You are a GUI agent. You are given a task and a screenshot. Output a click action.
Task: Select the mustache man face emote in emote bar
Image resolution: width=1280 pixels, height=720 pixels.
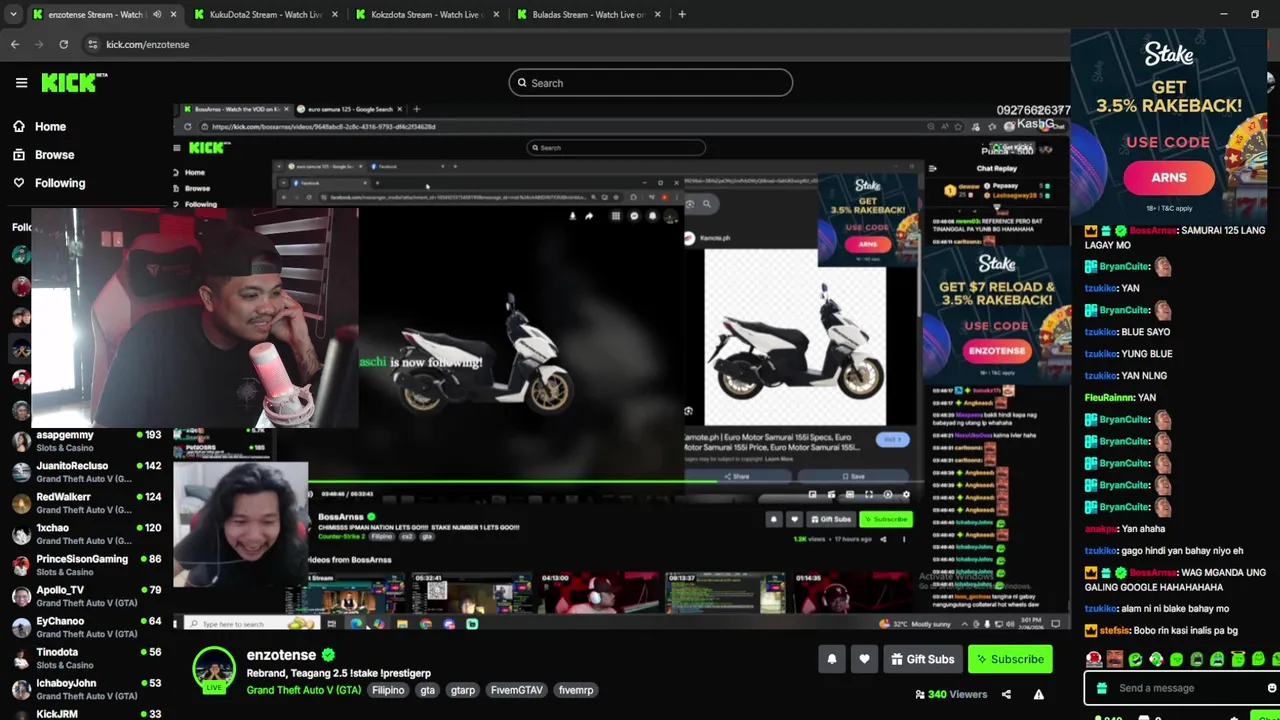tap(1114, 659)
